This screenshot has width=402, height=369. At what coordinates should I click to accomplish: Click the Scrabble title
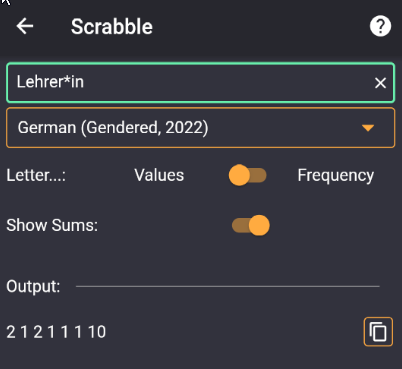tap(112, 27)
